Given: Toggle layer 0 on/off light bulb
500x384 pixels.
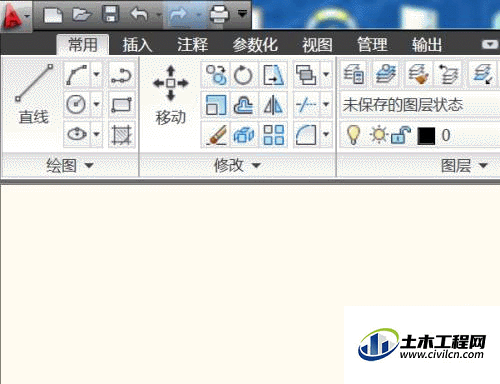Looking at the screenshot, I should click(353, 135).
